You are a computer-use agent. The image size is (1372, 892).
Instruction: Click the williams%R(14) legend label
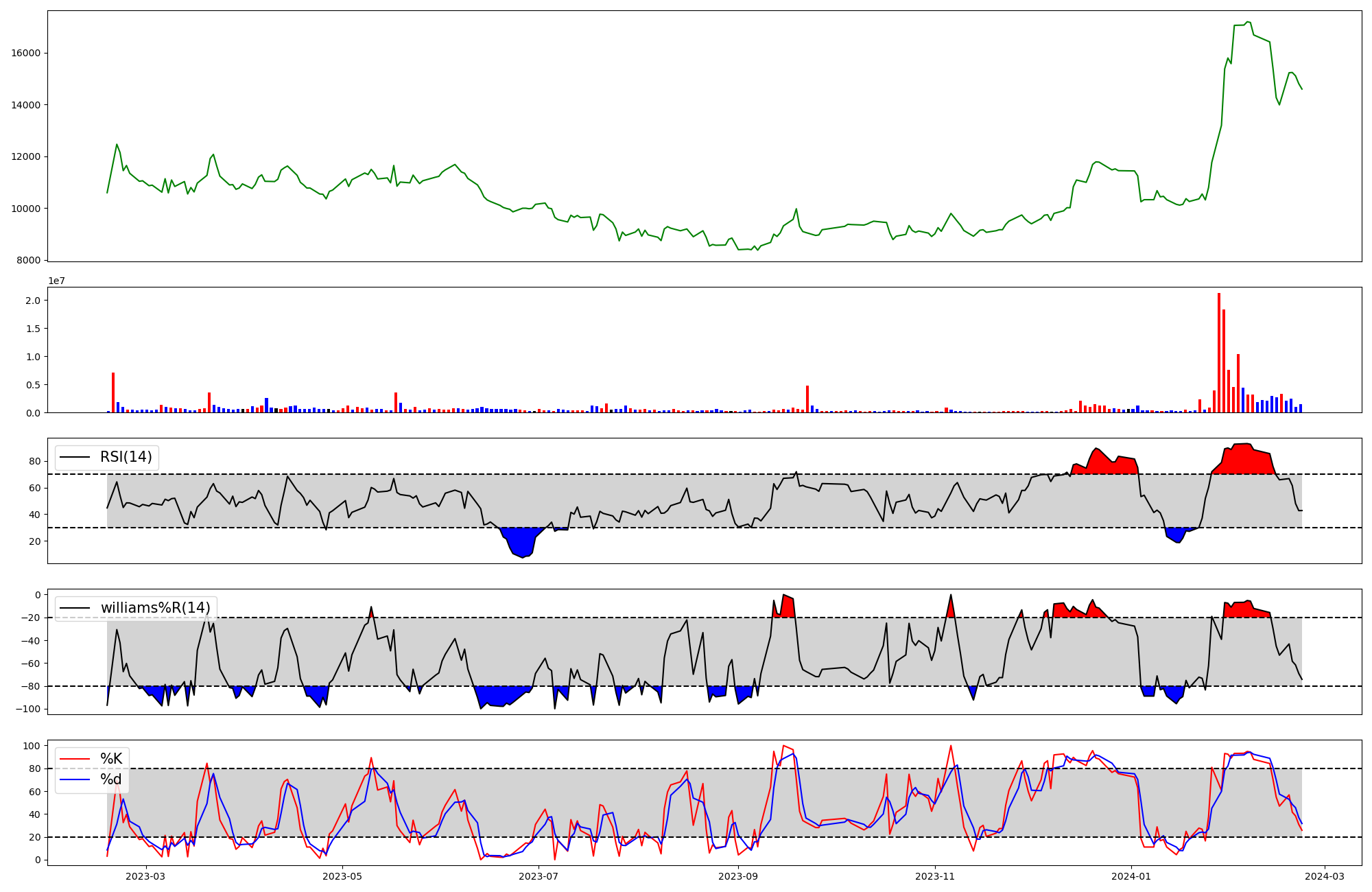[x=155, y=608]
